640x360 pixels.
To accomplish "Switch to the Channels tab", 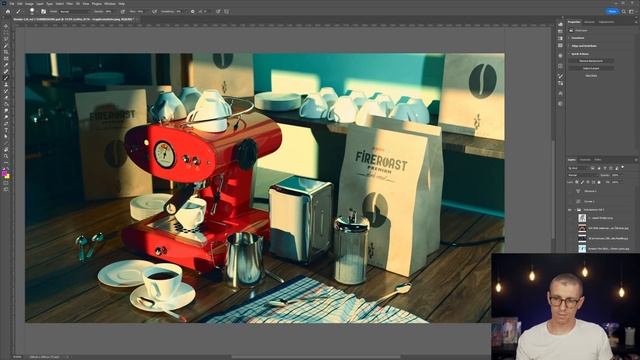I will 585,160.
